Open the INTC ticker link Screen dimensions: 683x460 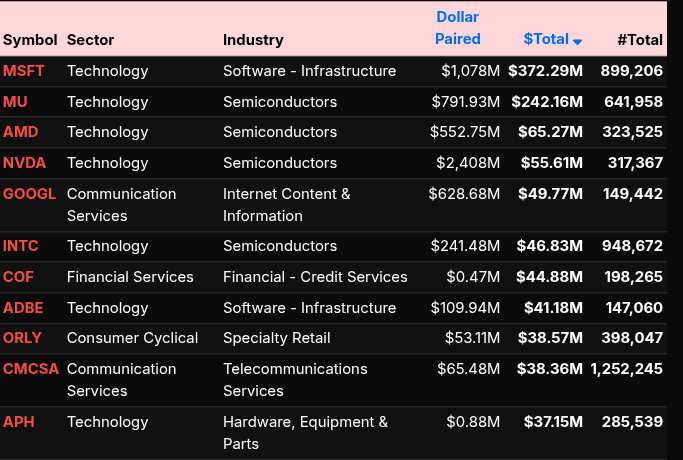point(21,246)
